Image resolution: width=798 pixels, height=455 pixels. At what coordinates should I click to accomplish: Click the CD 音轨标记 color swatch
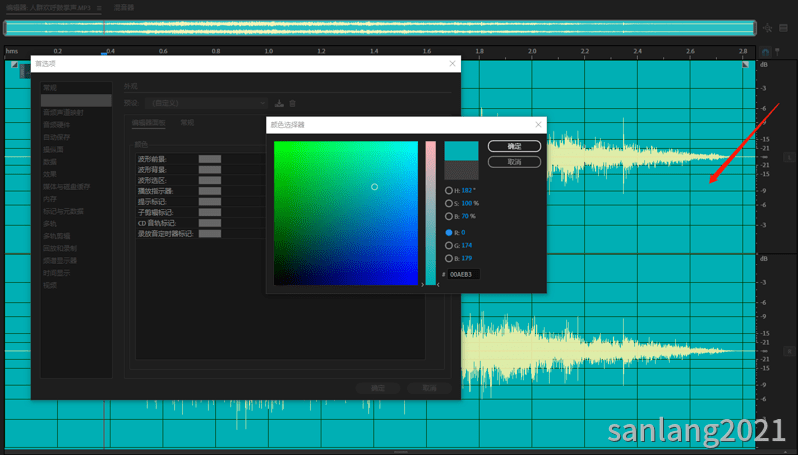coord(210,223)
